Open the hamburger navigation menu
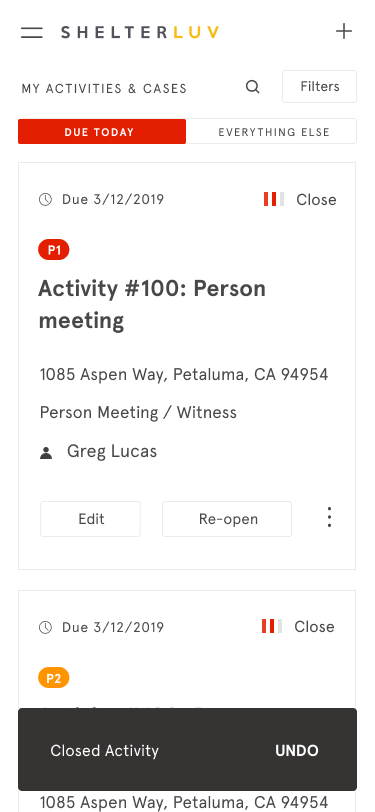This screenshot has width=375, height=812. (x=32, y=33)
